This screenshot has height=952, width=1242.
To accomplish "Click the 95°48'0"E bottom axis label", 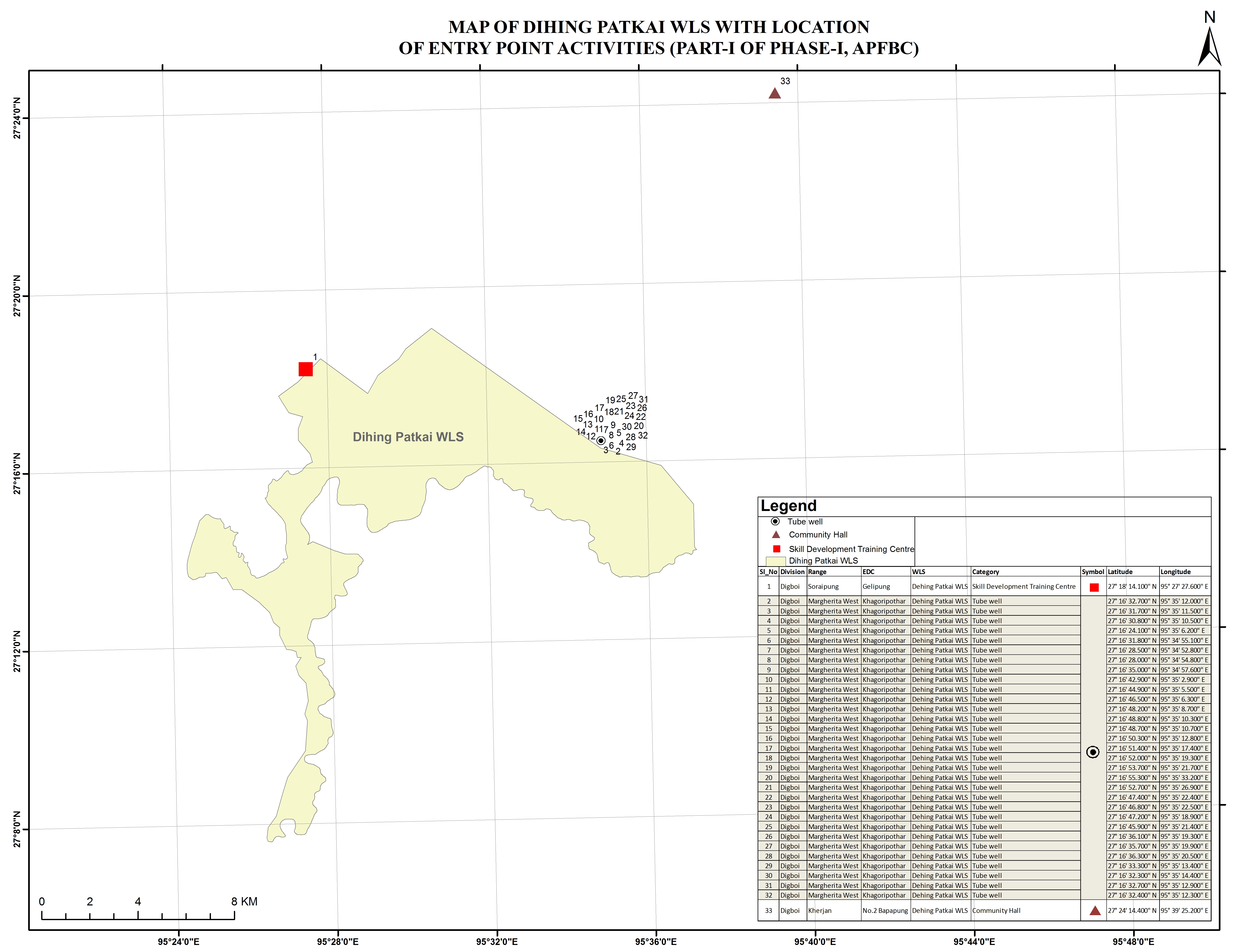I will [x=1133, y=942].
